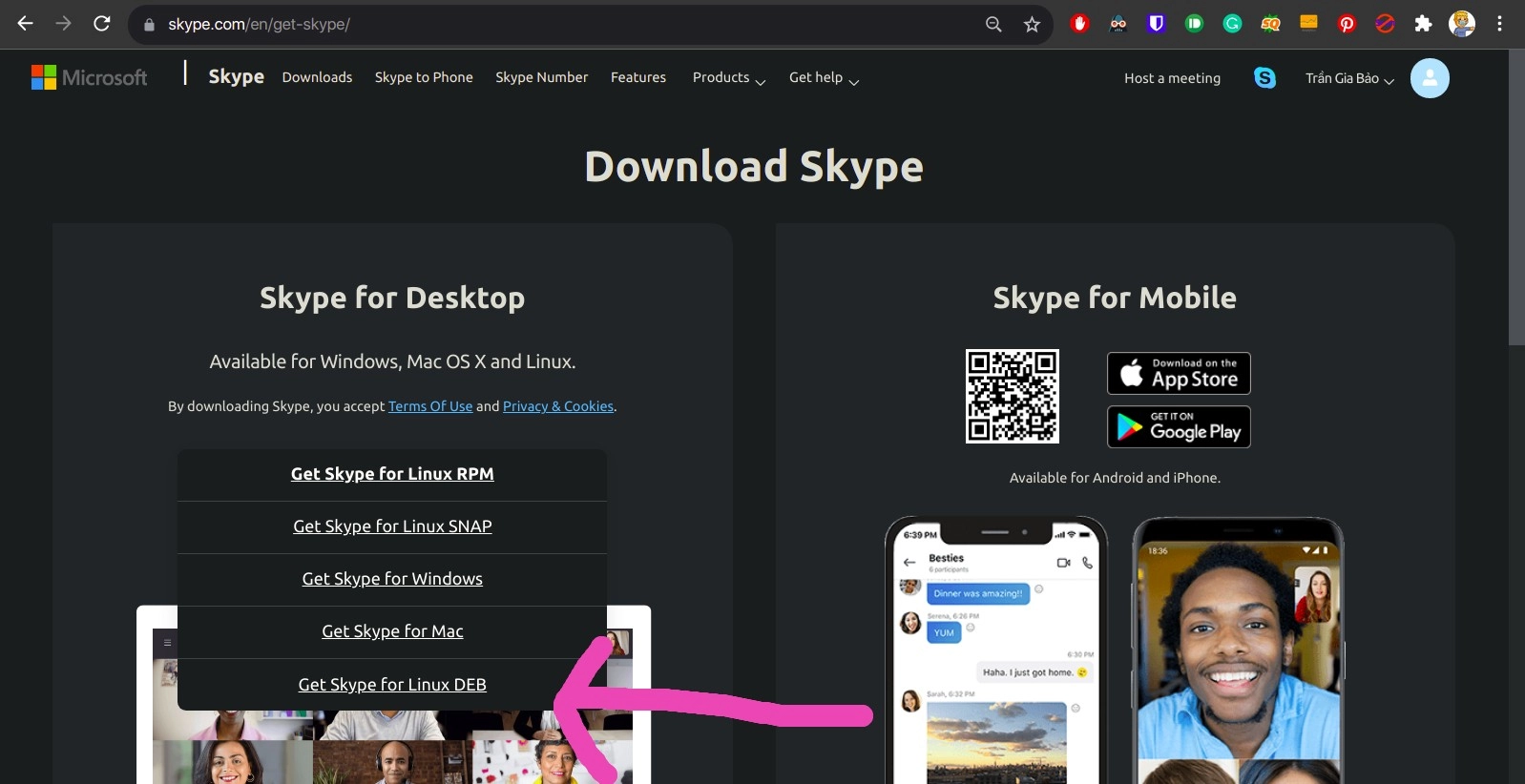This screenshot has width=1525, height=784.
Task: Open the Terms Of Use link
Action: tap(430, 406)
